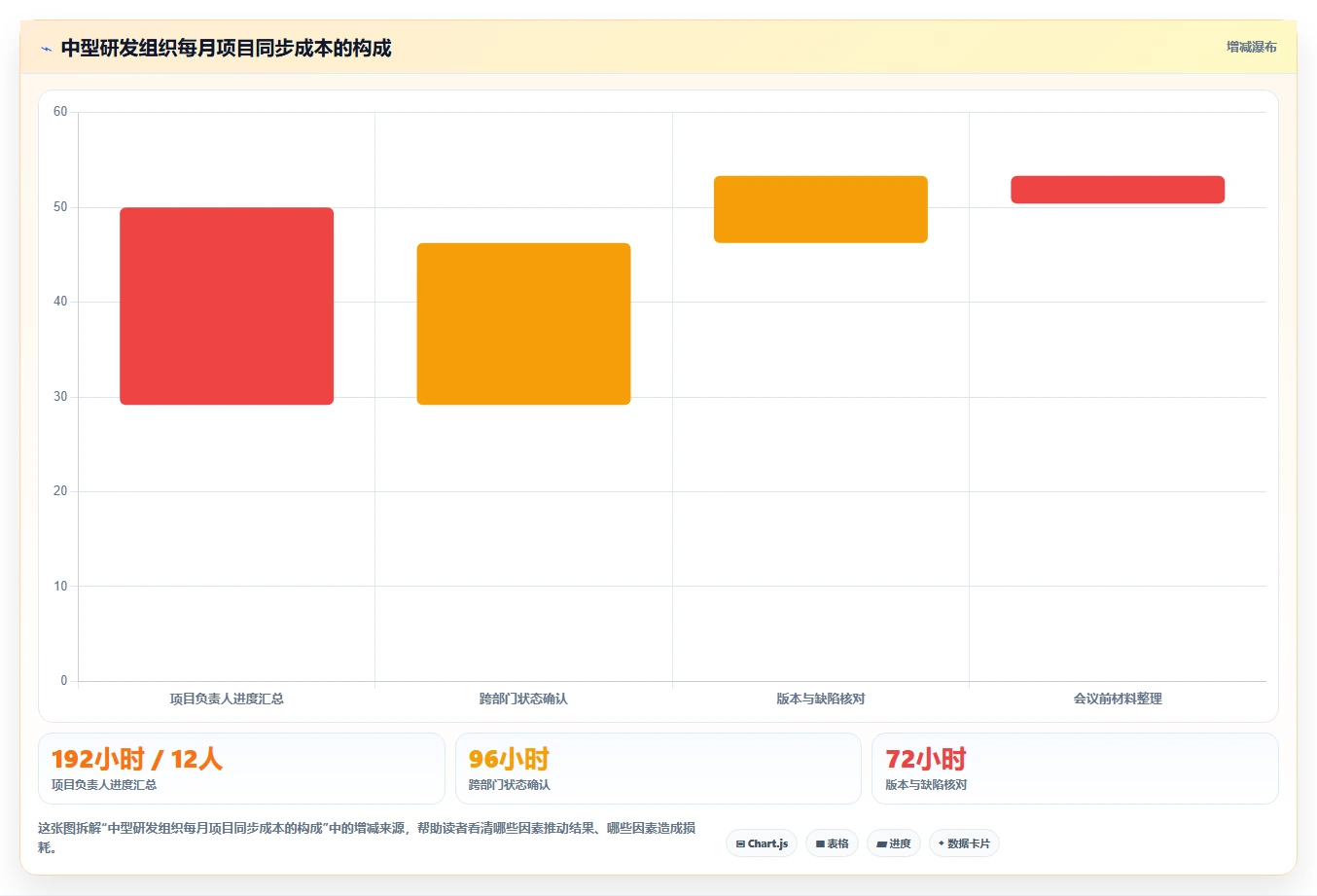The width and height of the screenshot is (1317, 896).
Task: Click the y-axis value 40
Action: click(60, 302)
